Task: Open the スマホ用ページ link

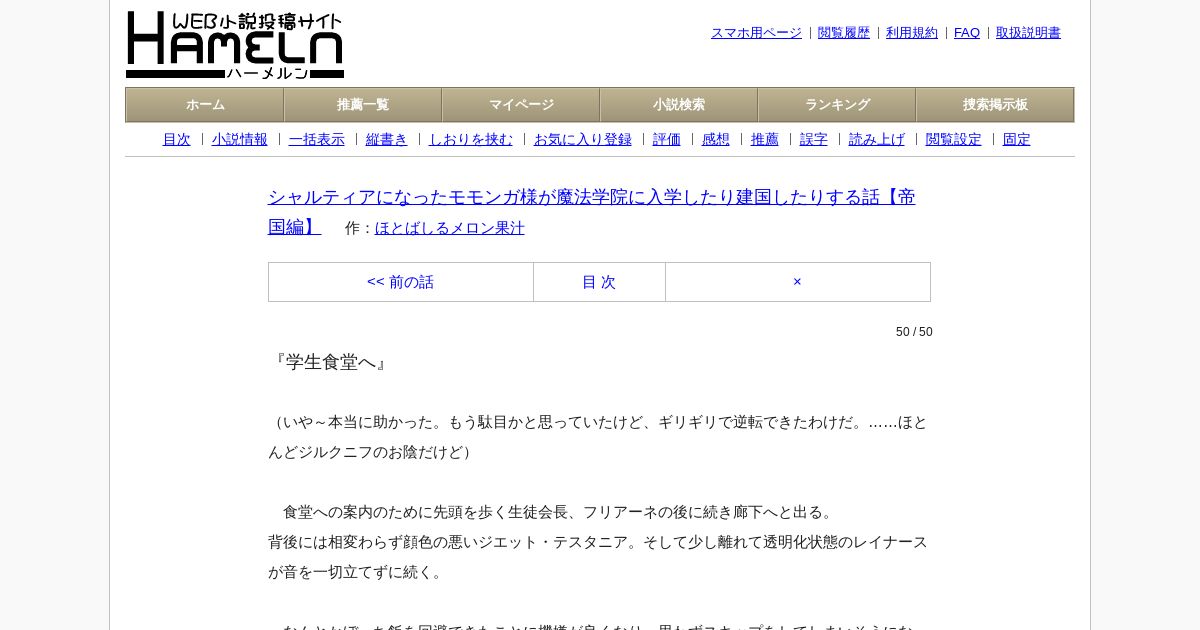Action: tap(756, 33)
